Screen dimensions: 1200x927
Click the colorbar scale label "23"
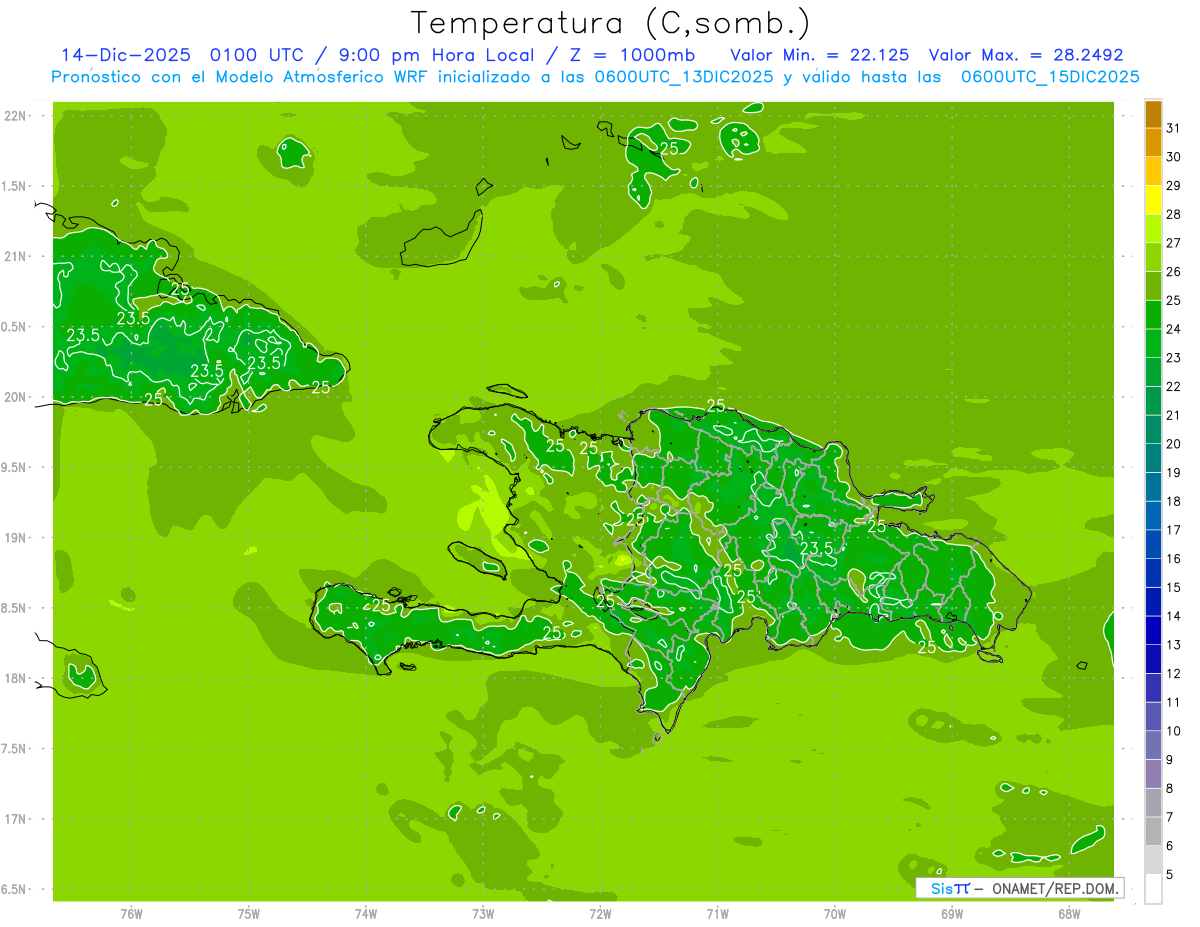click(1174, 358)
